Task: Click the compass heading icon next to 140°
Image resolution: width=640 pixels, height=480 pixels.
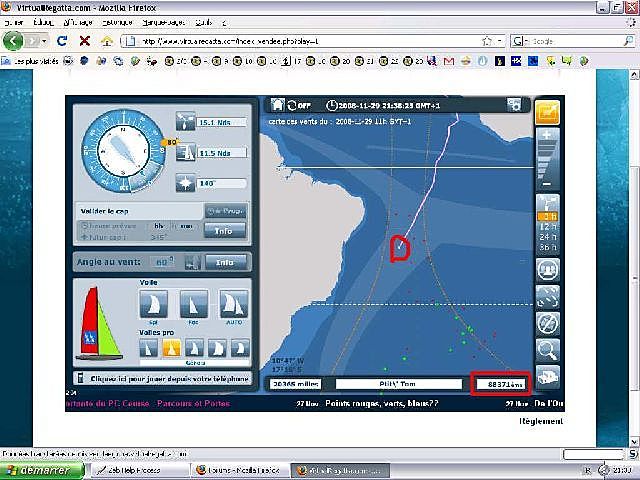Action: tap(185, 183)
